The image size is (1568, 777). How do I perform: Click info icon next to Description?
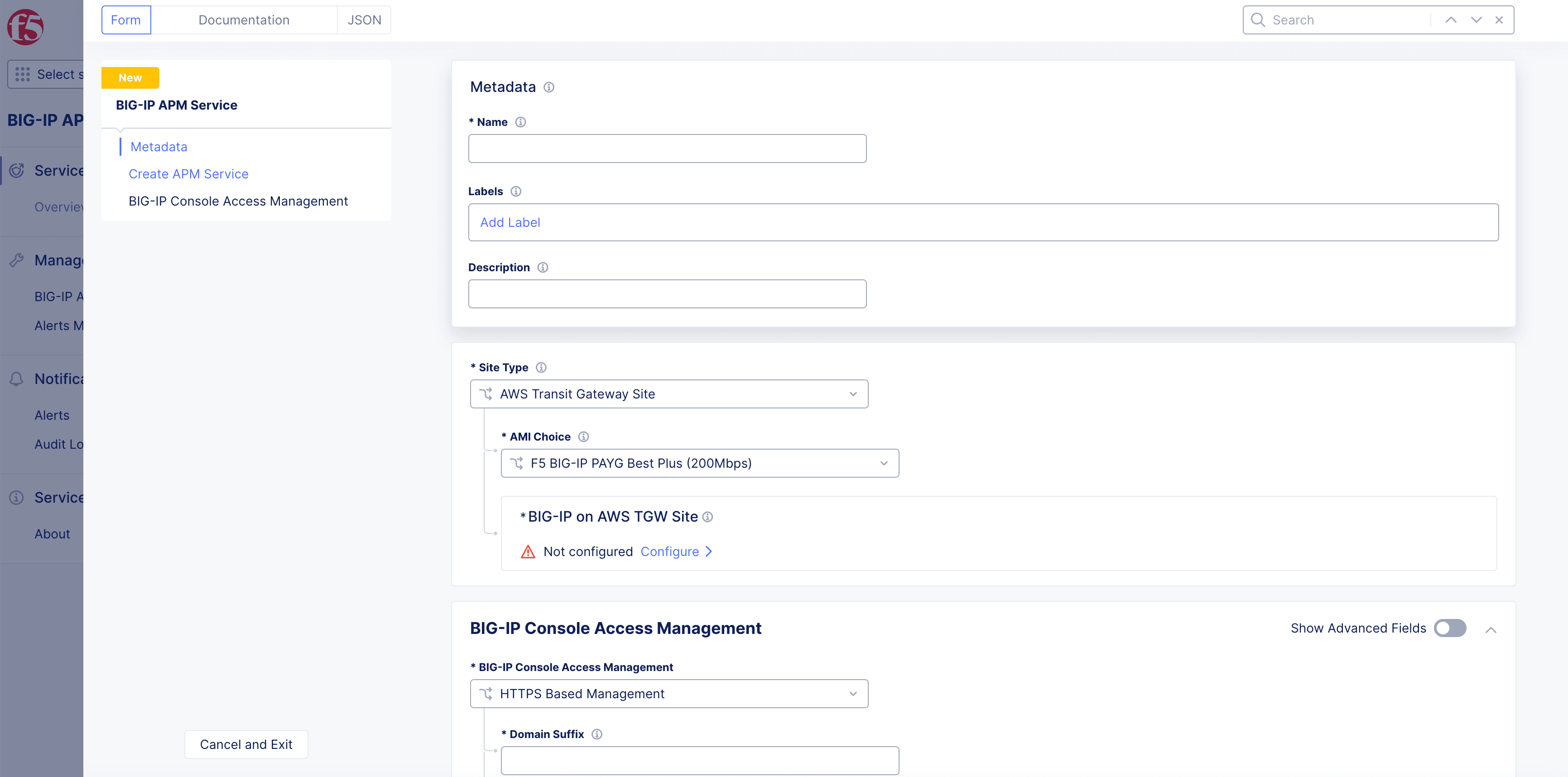pyautogui.click(x=543, y=267)
